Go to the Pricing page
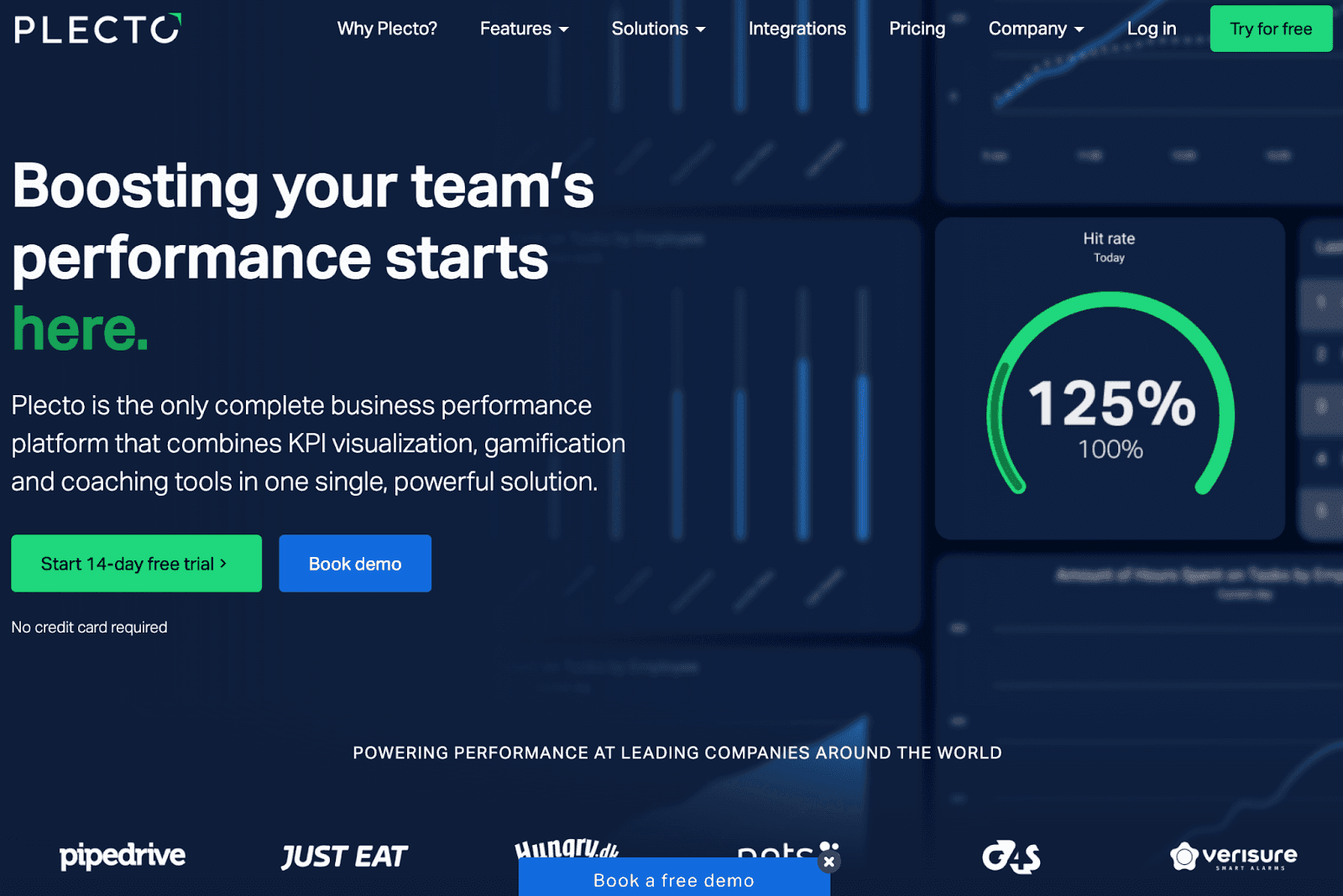This screenshot has height=896, width=1343. pyautogui.click(x=917, y=29)
